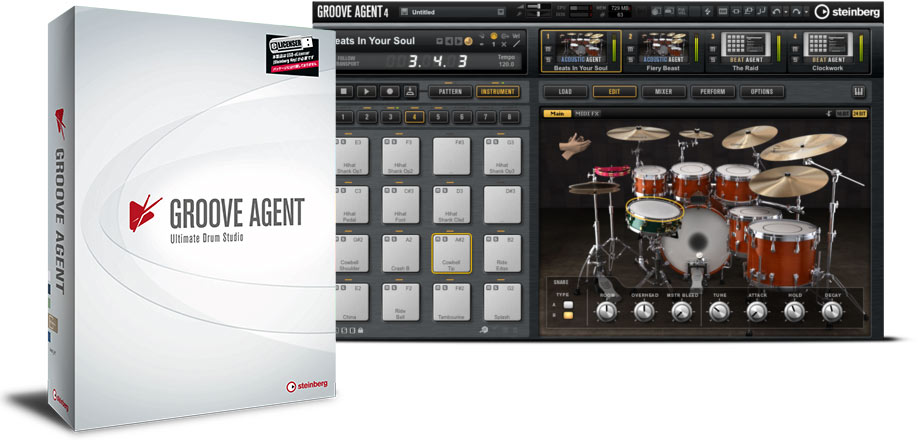Select the 16 BIT quality option
This screenshot has width=920, height=440.
[843, 113]
